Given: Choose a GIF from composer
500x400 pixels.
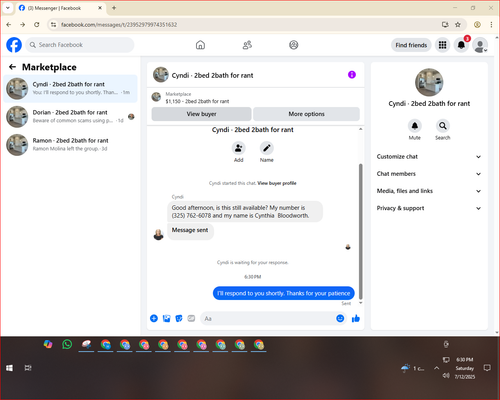Looking at the screenshot, I should coord(191,318).
